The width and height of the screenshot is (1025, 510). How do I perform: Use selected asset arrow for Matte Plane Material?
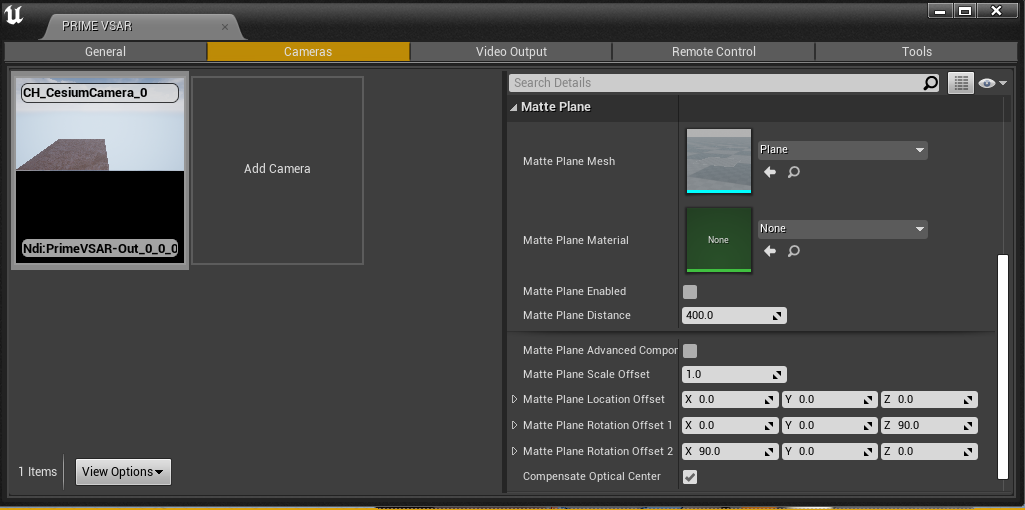tap(770, 251)
